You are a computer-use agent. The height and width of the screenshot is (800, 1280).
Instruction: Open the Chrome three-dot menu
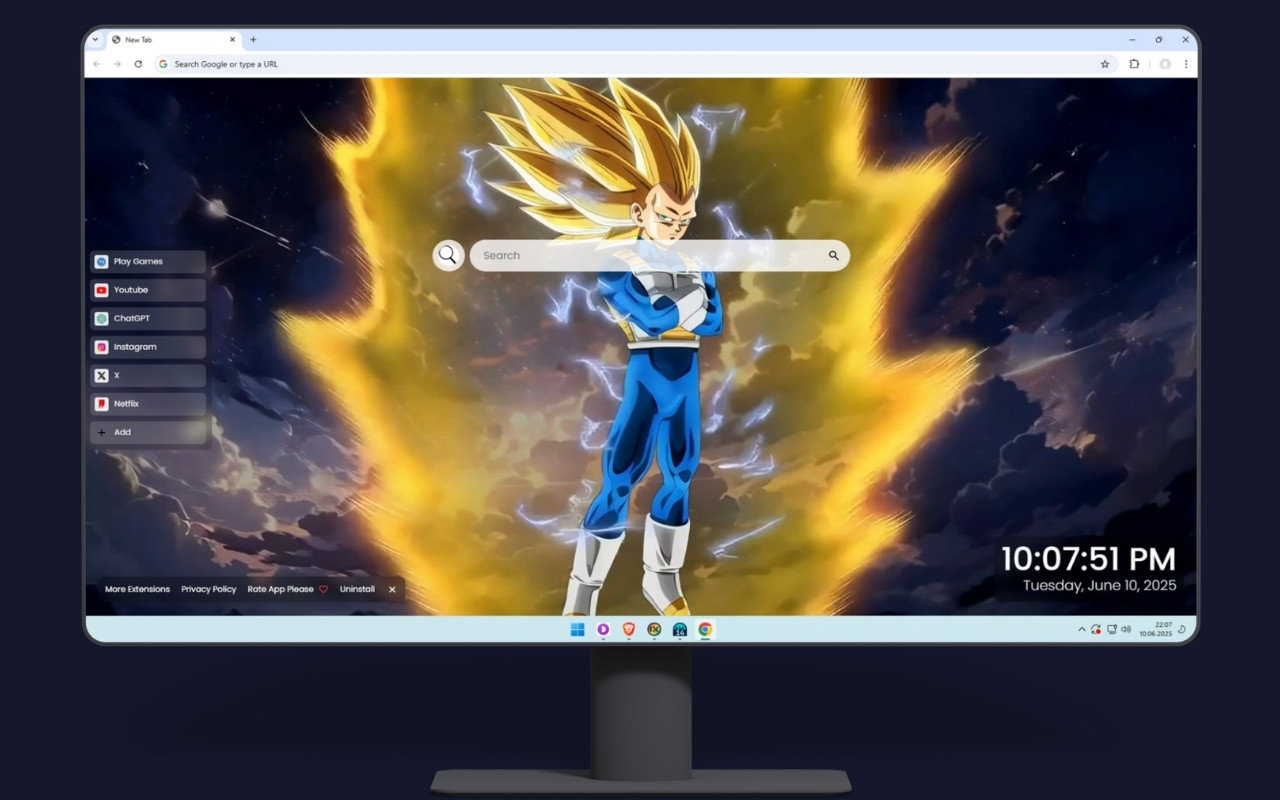click(x=1186, y=64)
